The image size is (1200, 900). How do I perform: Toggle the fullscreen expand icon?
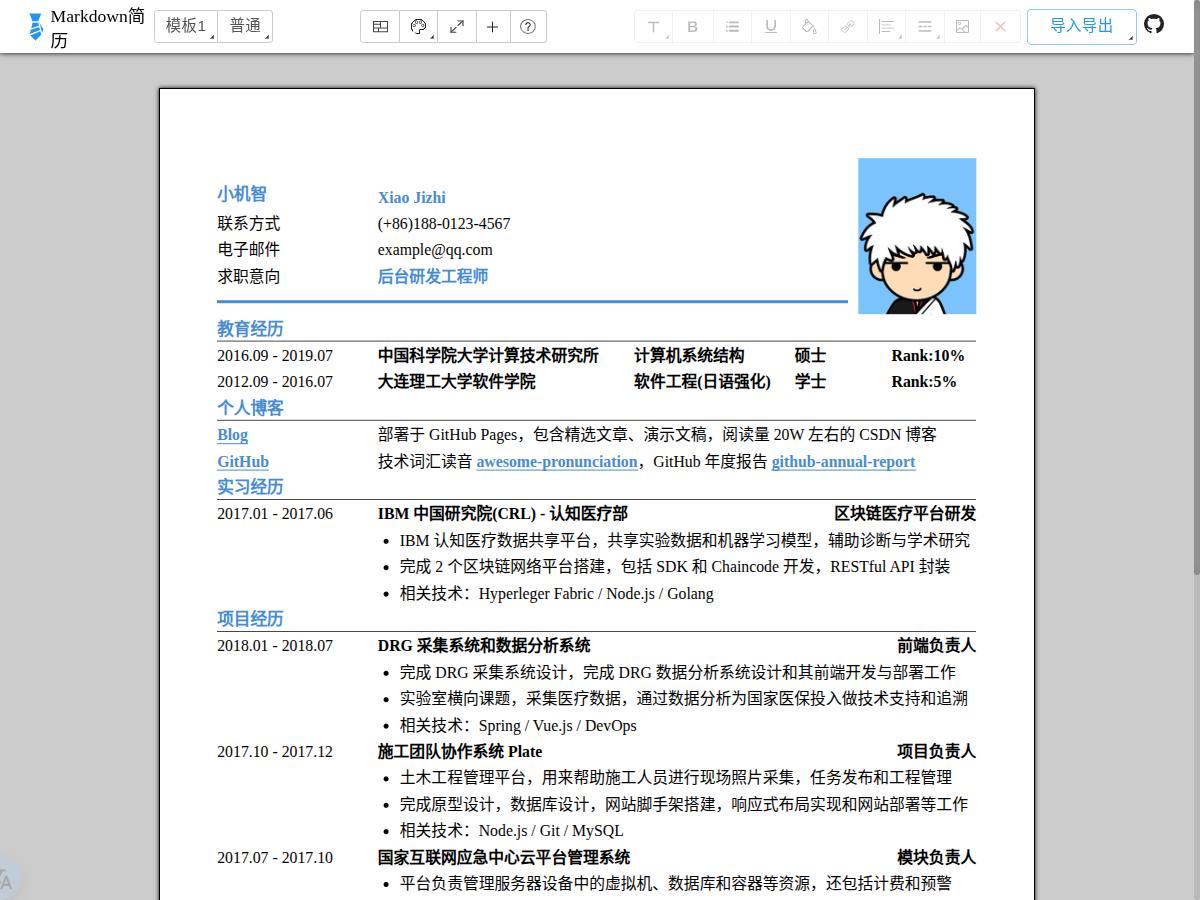pos(457,26)
